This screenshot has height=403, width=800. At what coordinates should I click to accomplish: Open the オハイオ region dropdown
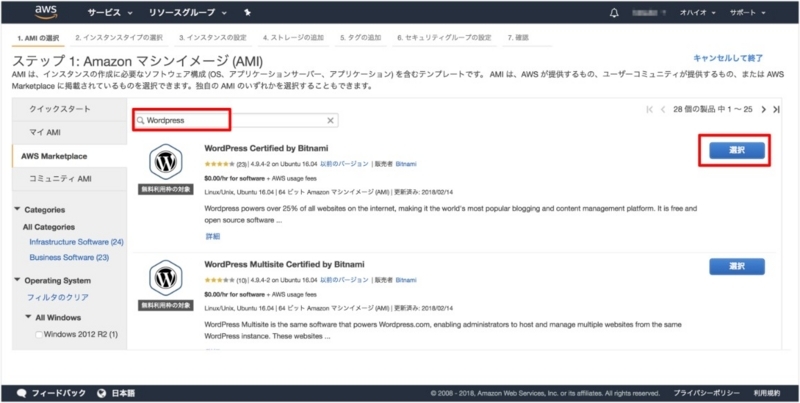pos(697,13)
